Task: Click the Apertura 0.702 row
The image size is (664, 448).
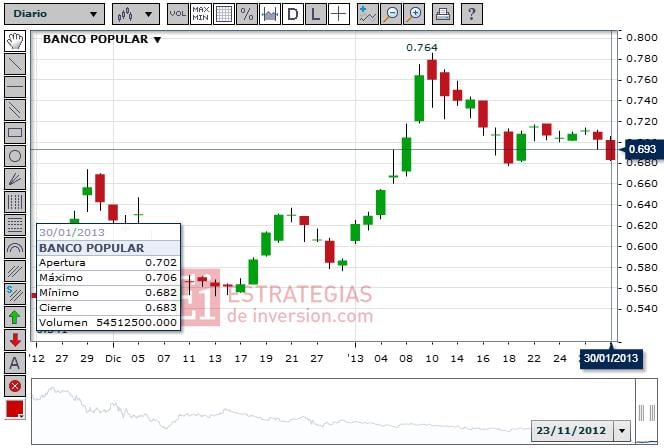Action: click(x=108, y=263)
